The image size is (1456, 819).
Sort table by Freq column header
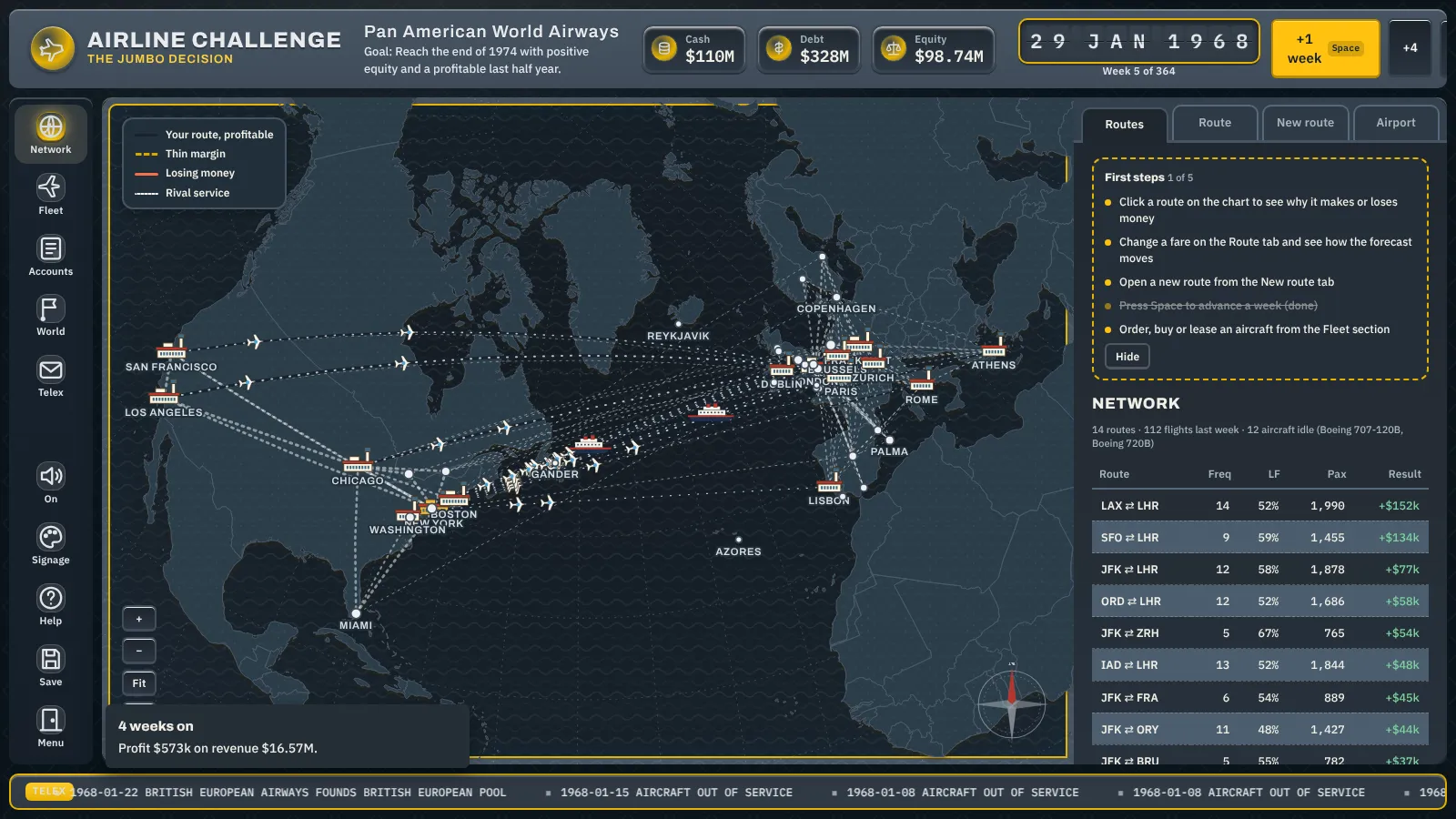(1219, 474)
